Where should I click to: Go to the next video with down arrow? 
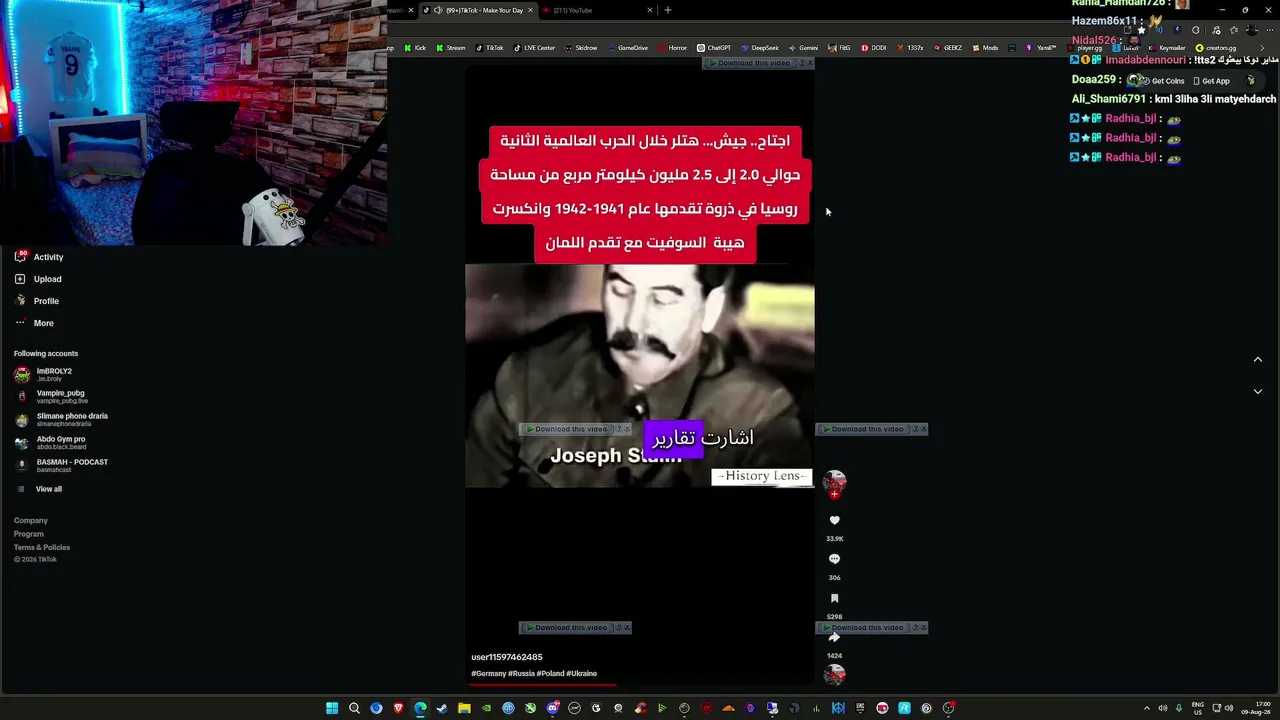coord(1258,392)
